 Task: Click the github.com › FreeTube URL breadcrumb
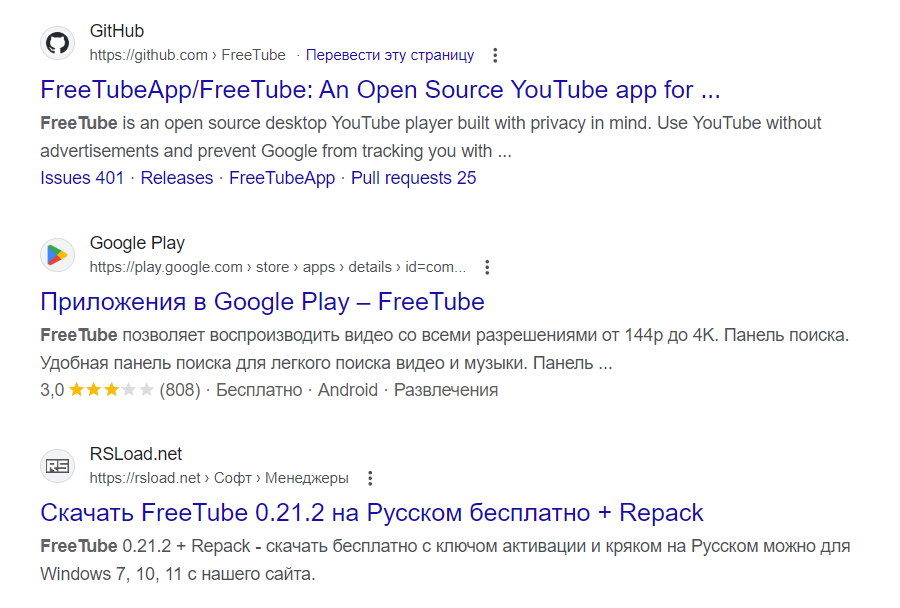[x=187, y=55]
